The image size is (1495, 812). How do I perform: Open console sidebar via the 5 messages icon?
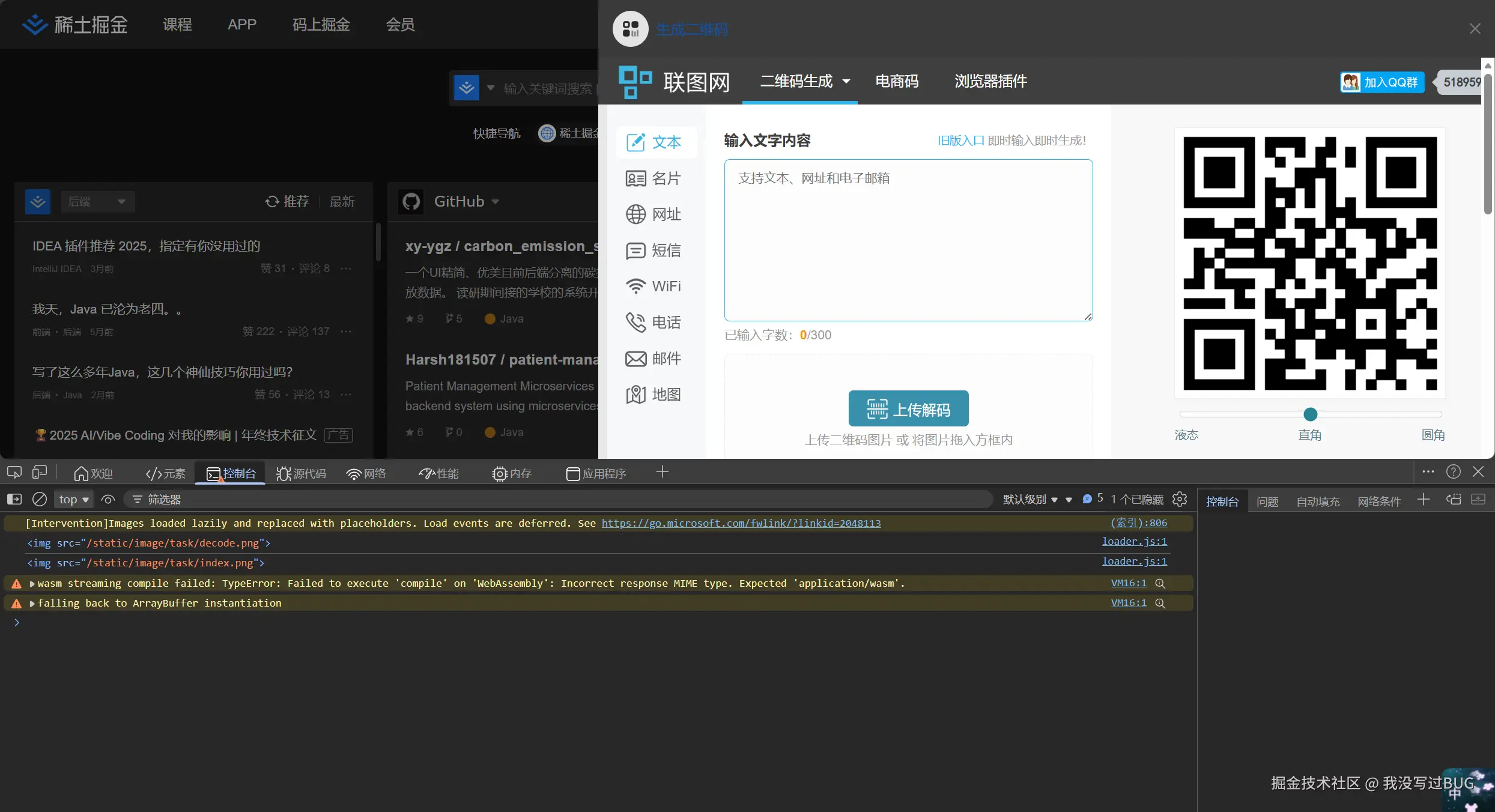tap(1089, 499)
